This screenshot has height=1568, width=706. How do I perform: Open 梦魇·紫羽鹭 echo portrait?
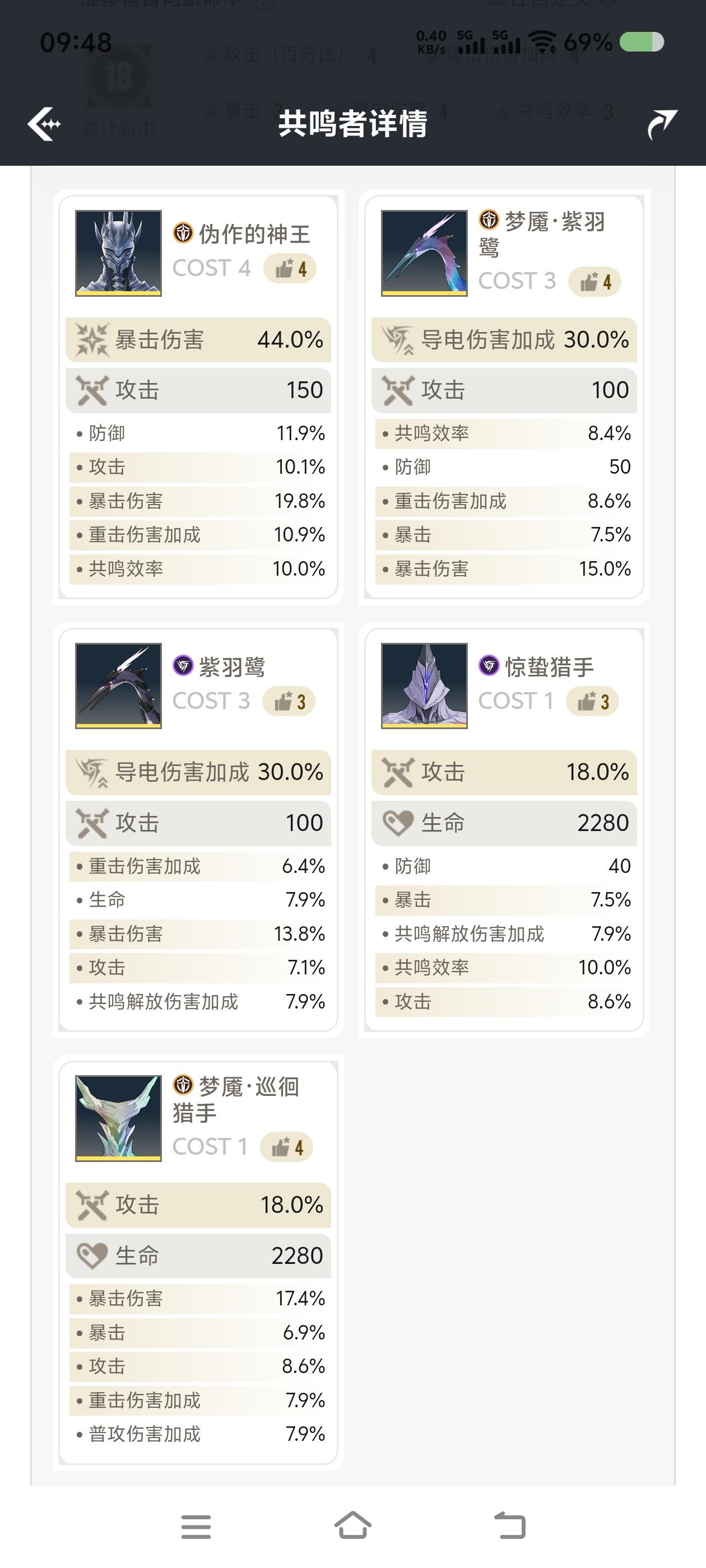[424, 253]
